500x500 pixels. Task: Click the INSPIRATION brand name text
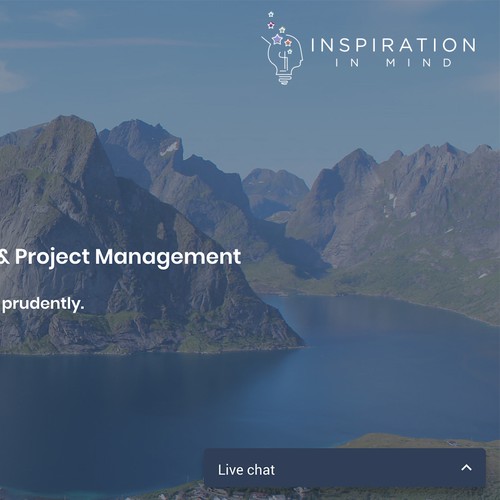pos(393,45)
